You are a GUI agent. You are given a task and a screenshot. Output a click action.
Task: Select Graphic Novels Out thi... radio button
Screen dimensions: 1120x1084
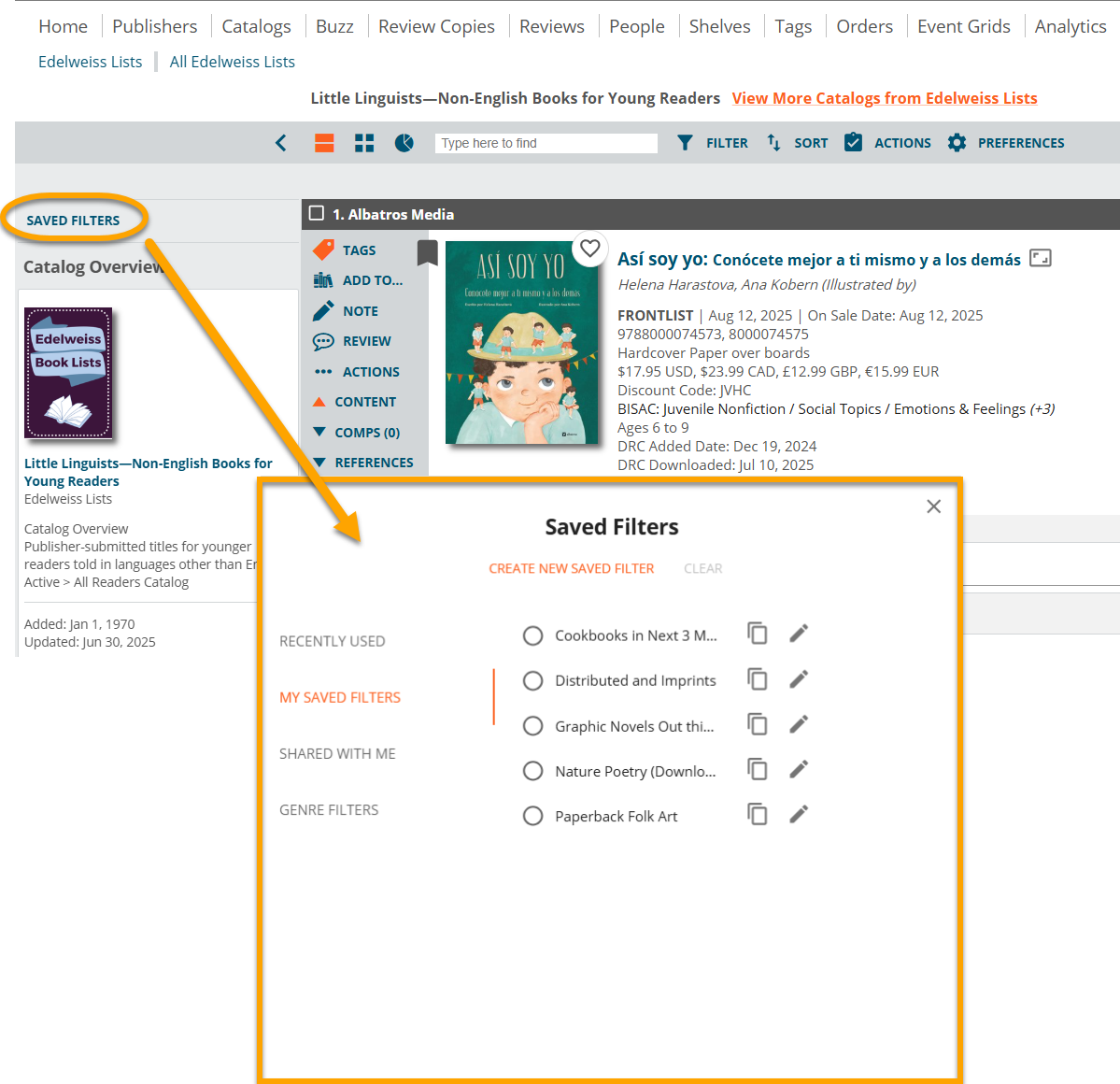(532, 726)
